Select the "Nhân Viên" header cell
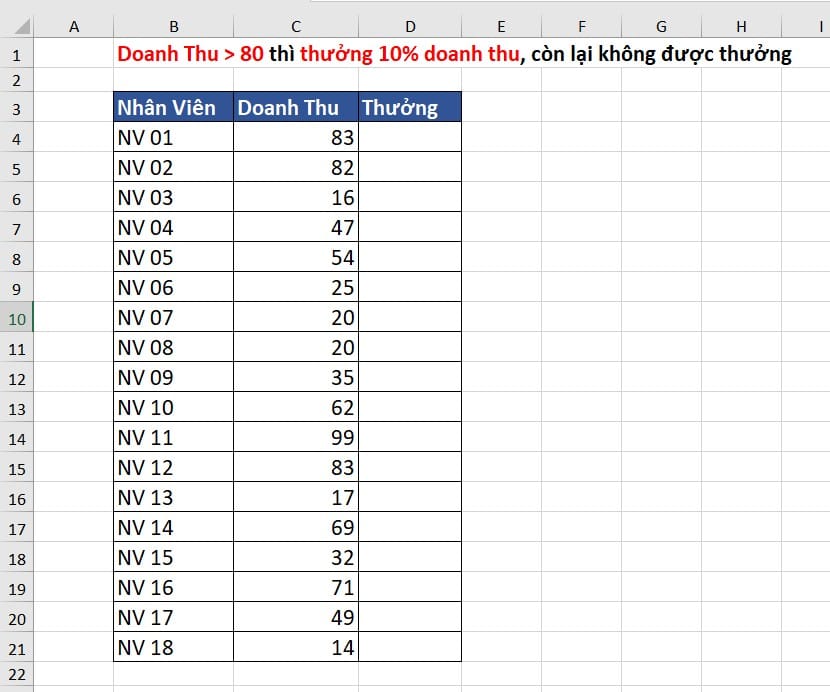830x692 pixels. (174, 108)
